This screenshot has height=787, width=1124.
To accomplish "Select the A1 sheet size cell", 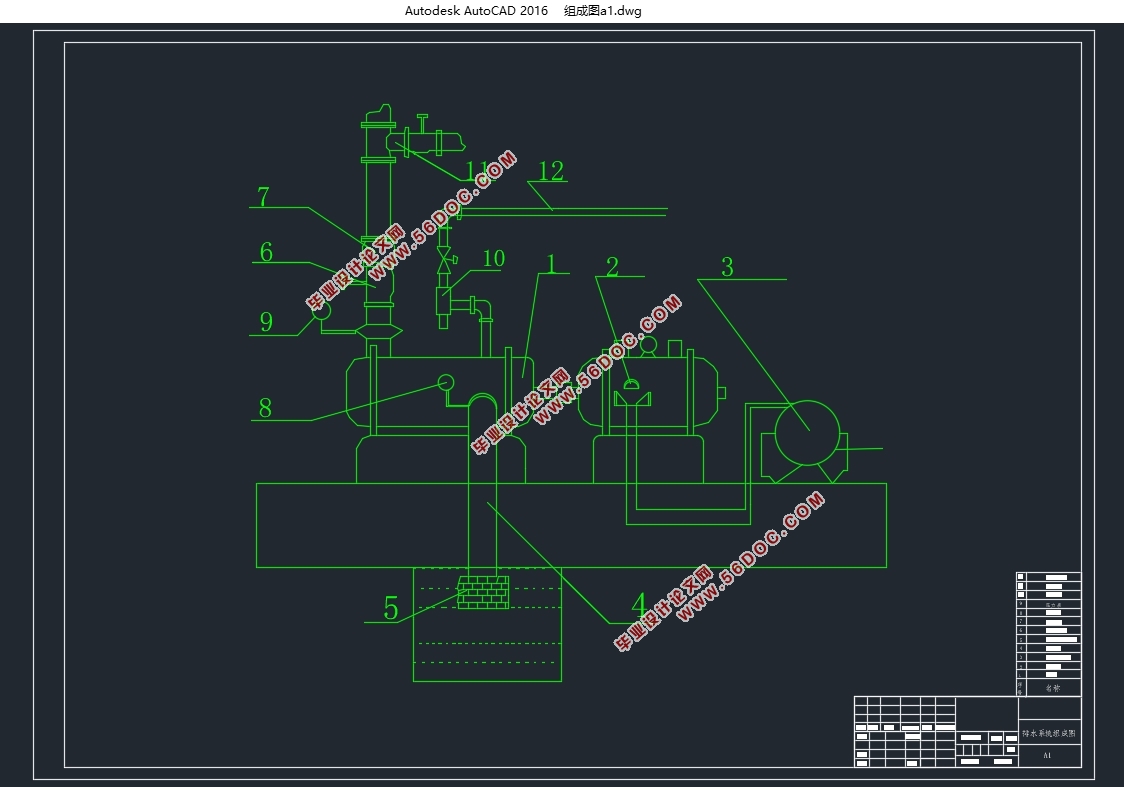I will click(1047, 755).
